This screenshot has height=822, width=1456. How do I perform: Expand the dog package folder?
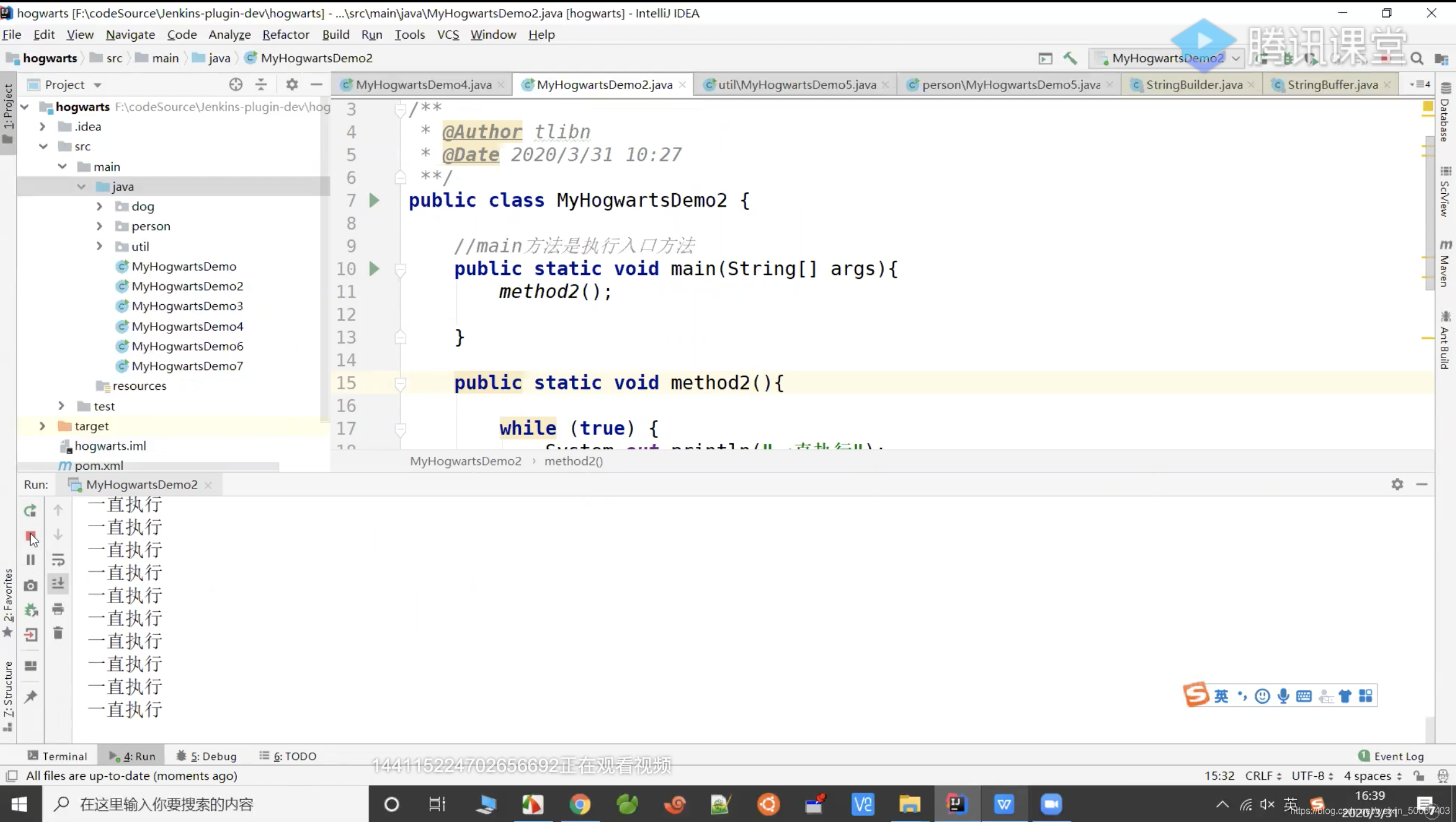tap(99, 206)
